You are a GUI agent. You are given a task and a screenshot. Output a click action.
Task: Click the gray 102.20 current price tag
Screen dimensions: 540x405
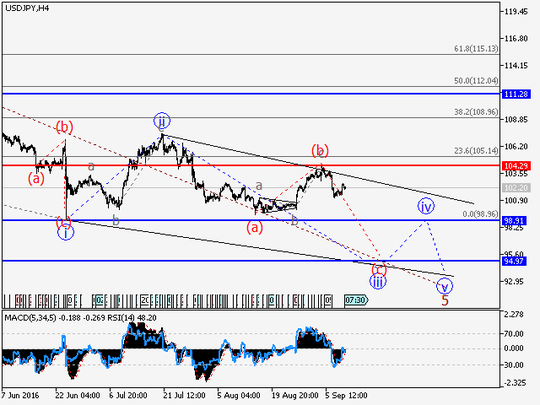click(x=516, y=188)
